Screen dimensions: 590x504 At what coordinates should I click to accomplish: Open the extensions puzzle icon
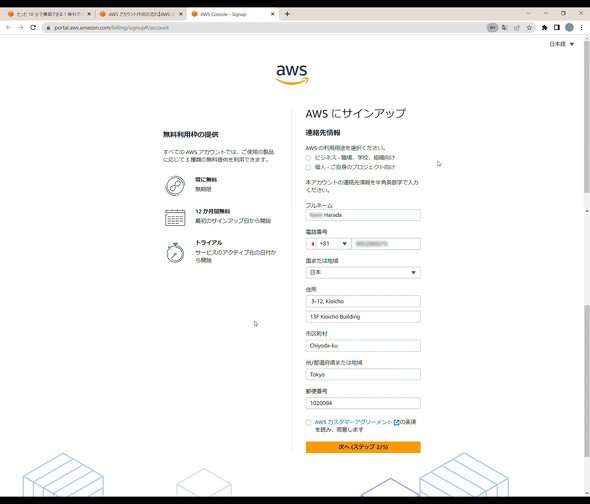point(544,27)
